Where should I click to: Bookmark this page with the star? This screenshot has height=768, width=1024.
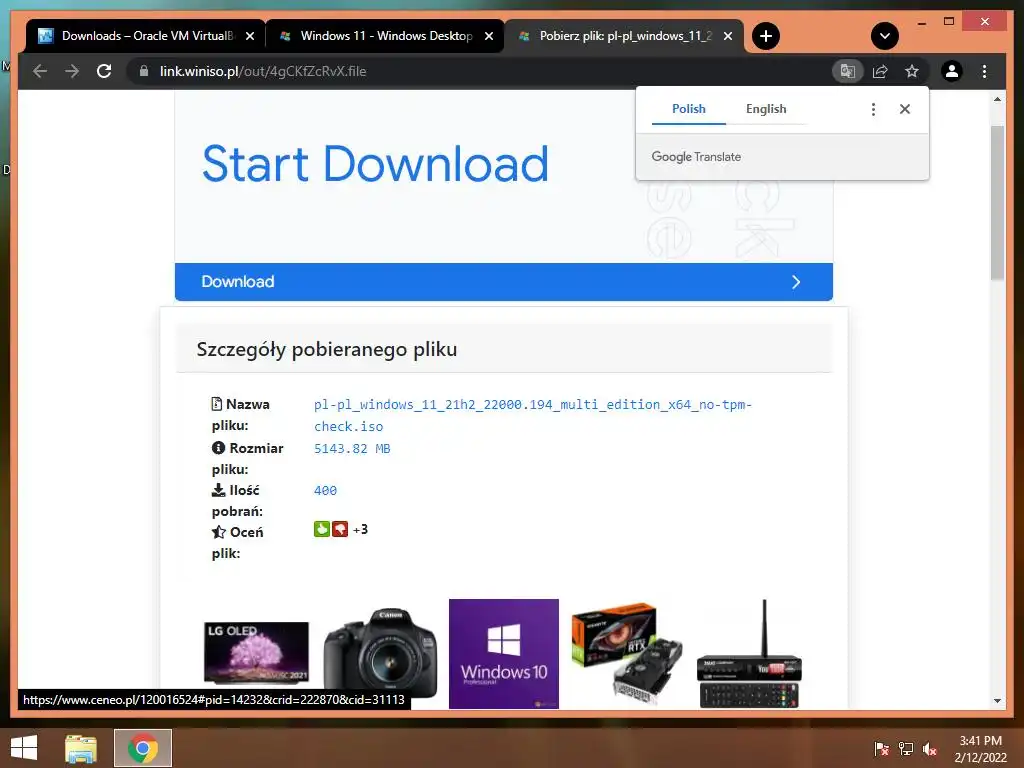pos(912,71)
